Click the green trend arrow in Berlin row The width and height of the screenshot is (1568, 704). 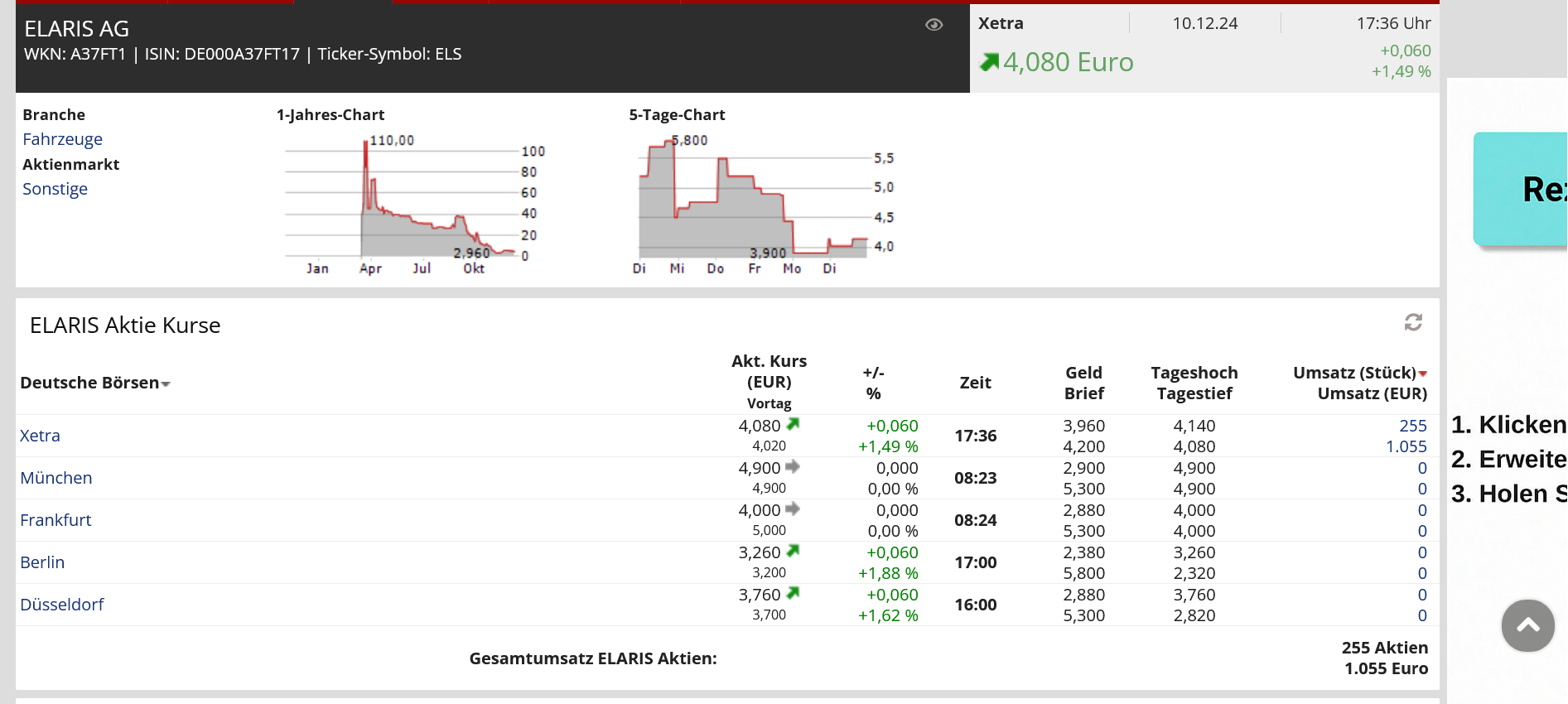pos(793,552)
